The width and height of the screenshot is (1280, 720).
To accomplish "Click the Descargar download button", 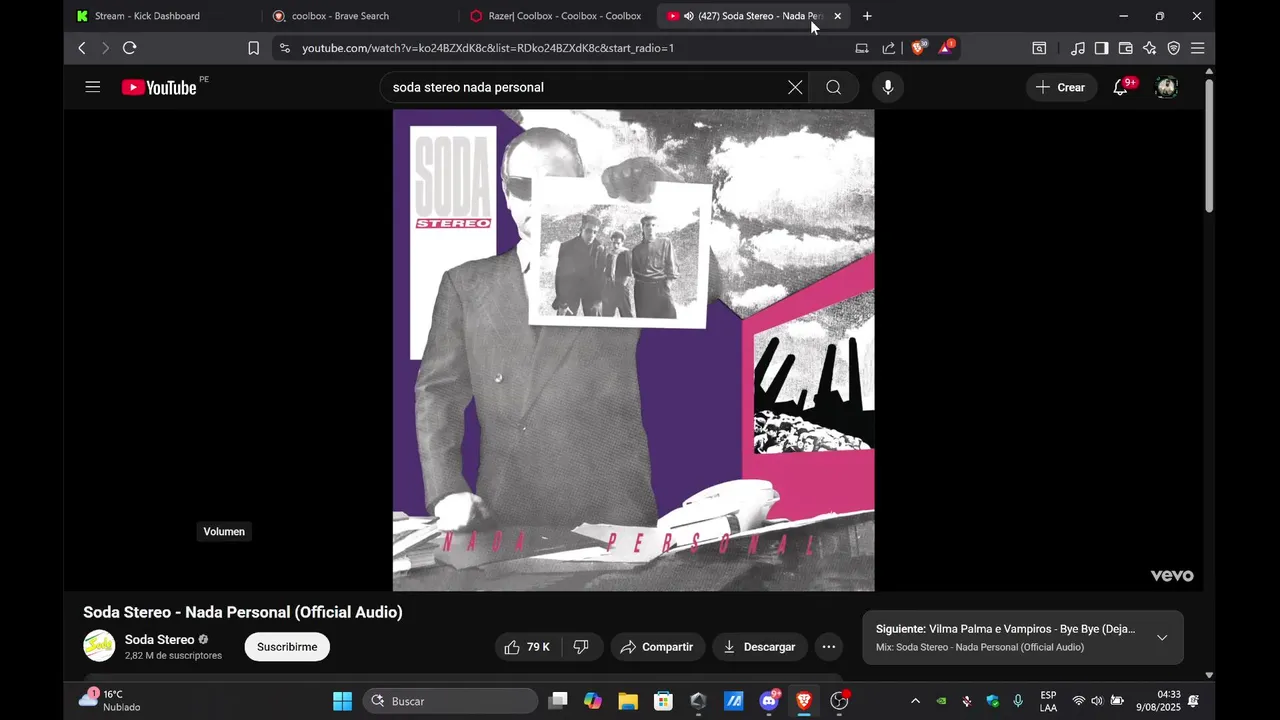I will point(759,647).
